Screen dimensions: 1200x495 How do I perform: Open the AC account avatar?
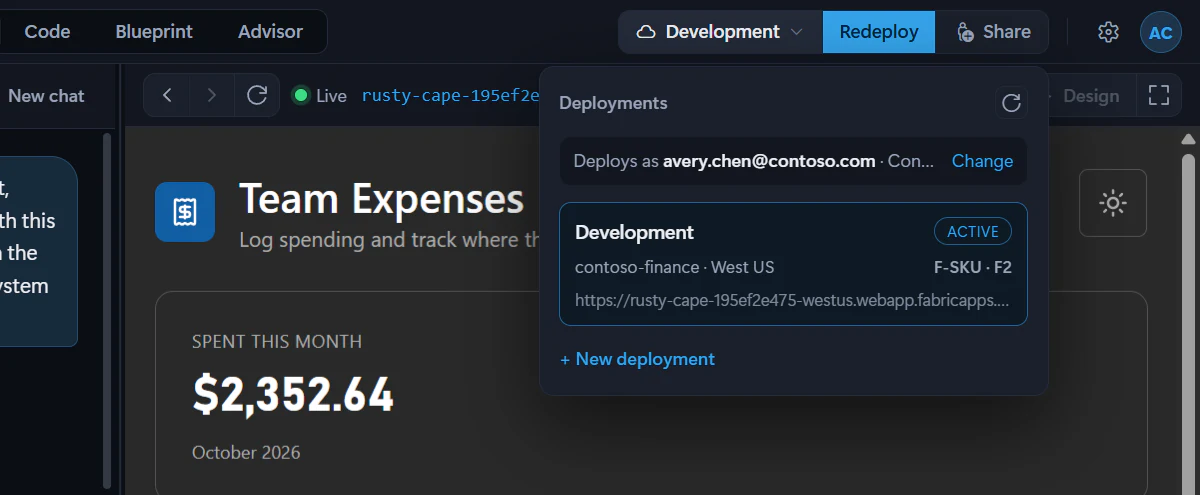[1160, 32]
